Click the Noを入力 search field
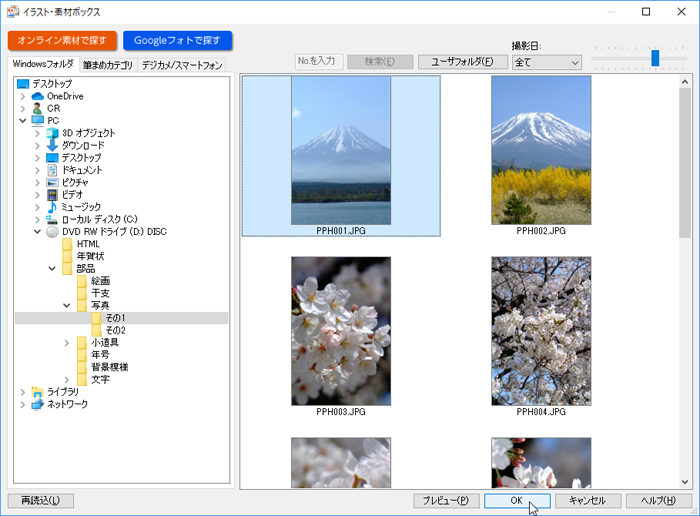This screenshot has width=700, height=516. tap(319, 62)
